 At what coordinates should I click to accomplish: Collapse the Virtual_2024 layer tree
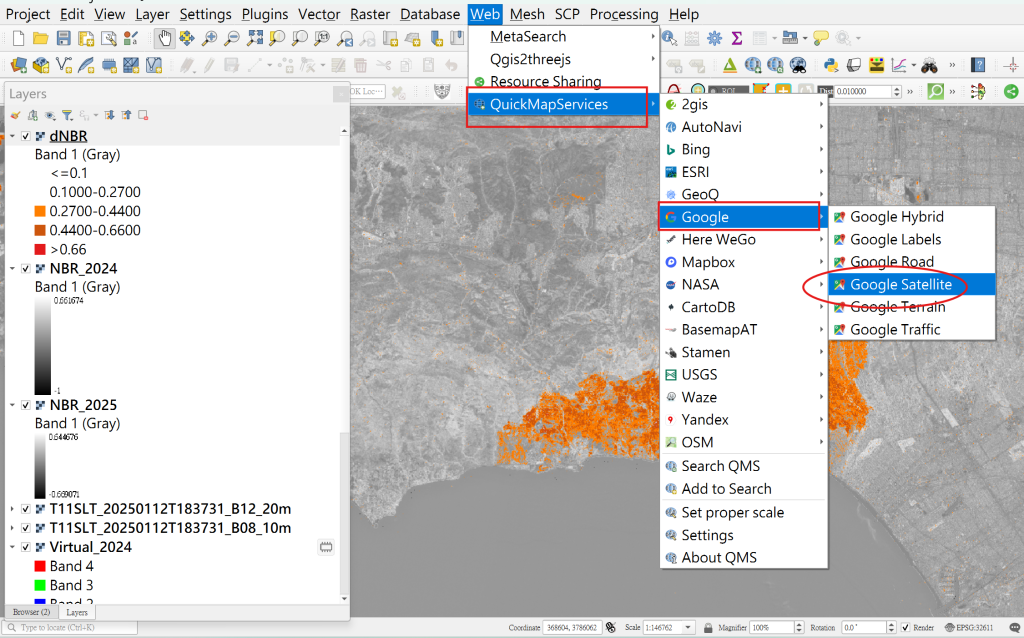point(12,547)
